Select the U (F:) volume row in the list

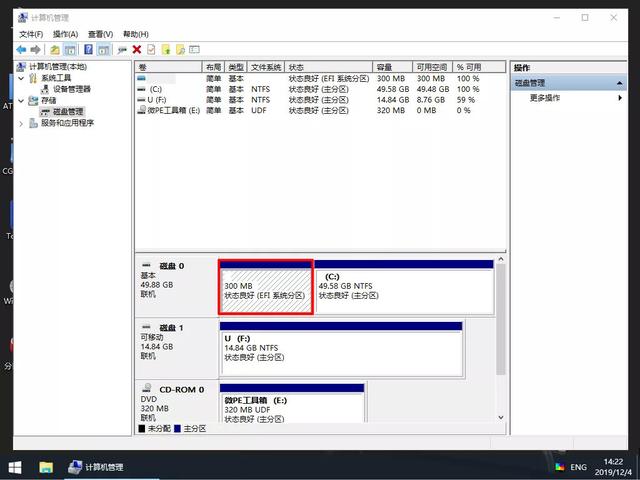click(320, 100)
